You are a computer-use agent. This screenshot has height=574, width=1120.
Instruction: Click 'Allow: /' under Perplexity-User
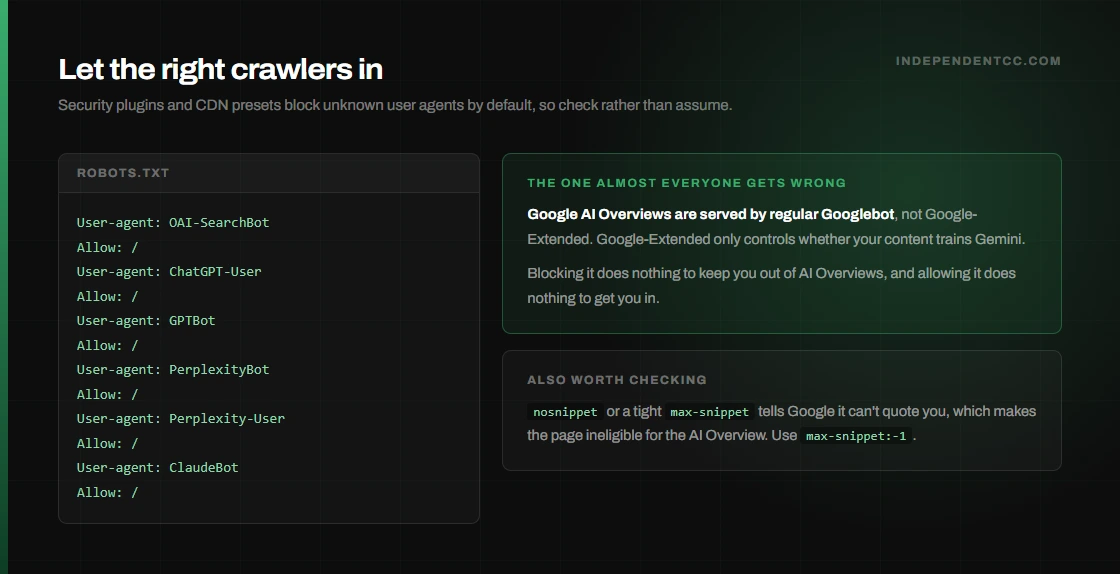pyautogui.click(x=107, y=443)
